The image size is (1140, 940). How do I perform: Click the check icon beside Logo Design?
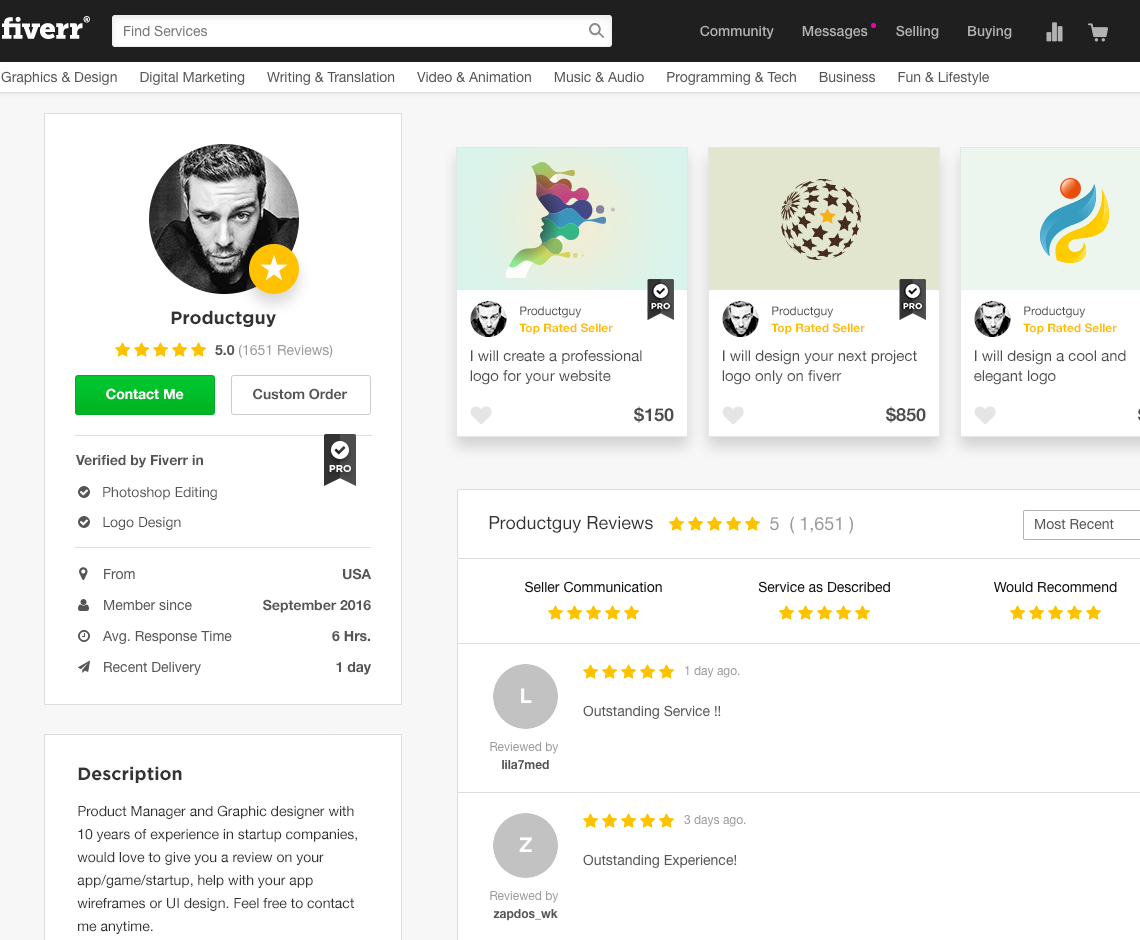click(x=84, y=522)
